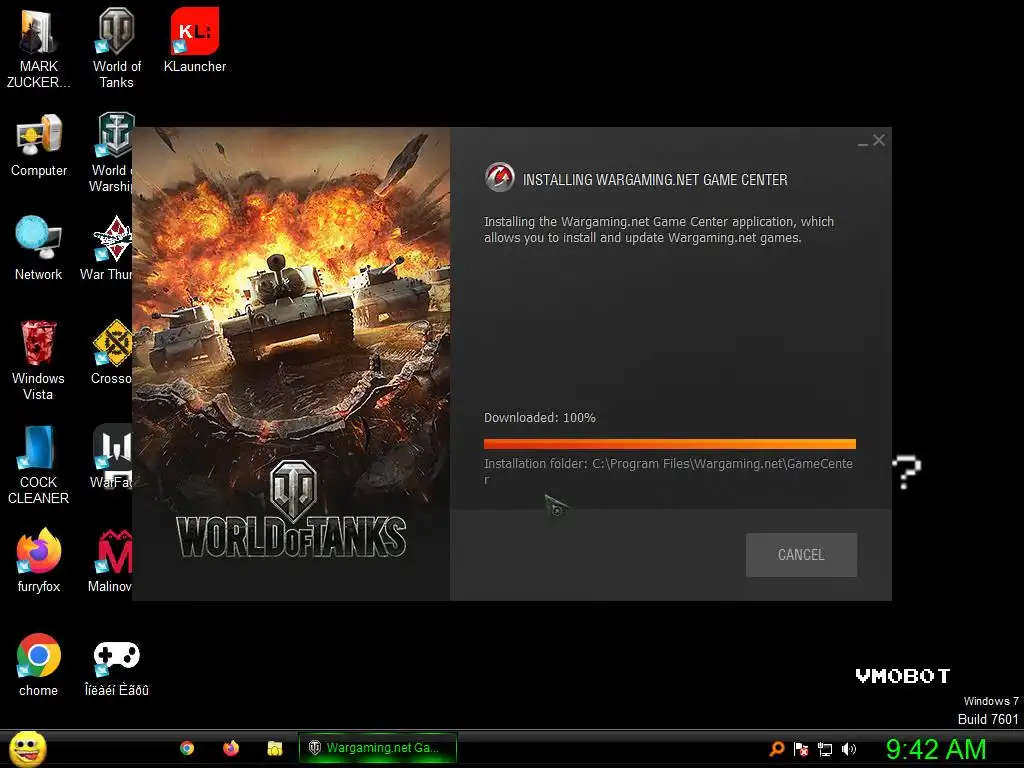Click the 9:42 AM taskbar clock
The image size is (1024, 768).
click(936, 749)
